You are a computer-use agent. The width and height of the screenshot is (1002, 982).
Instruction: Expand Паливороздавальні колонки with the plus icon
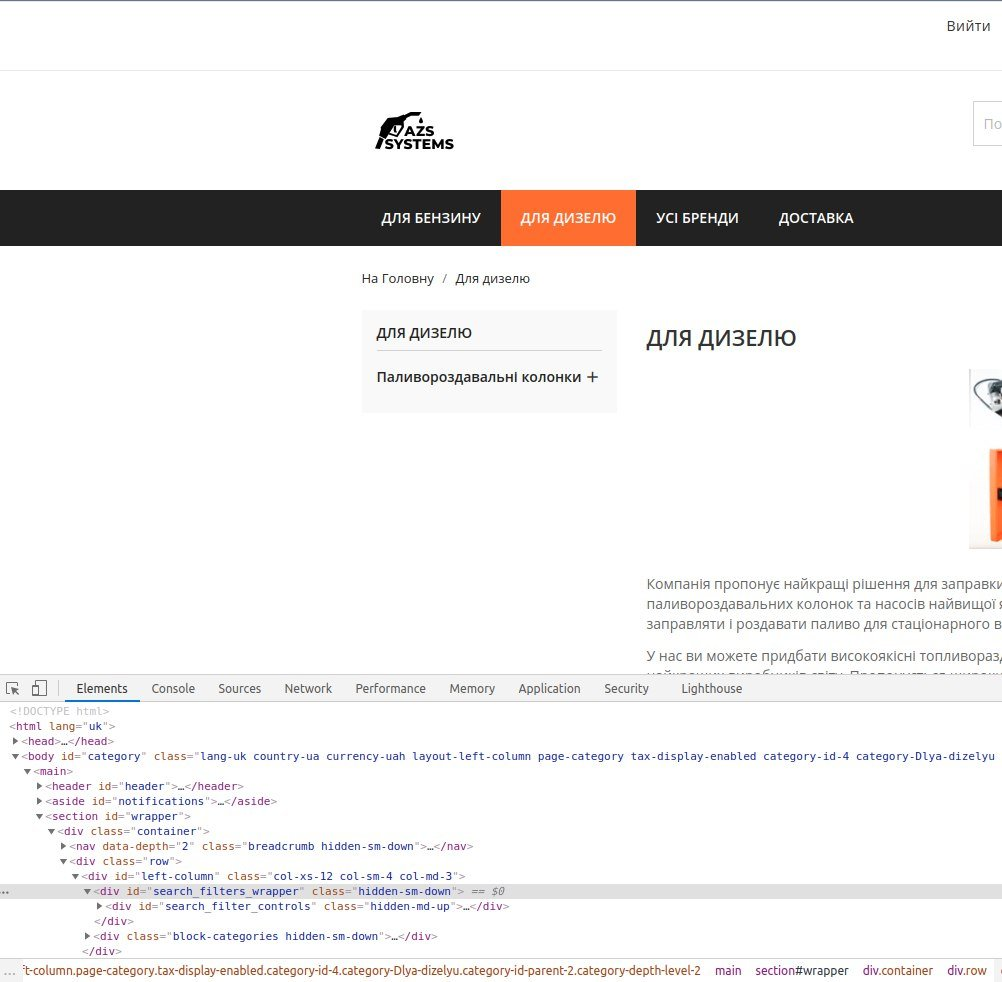(x=592, y=377)
